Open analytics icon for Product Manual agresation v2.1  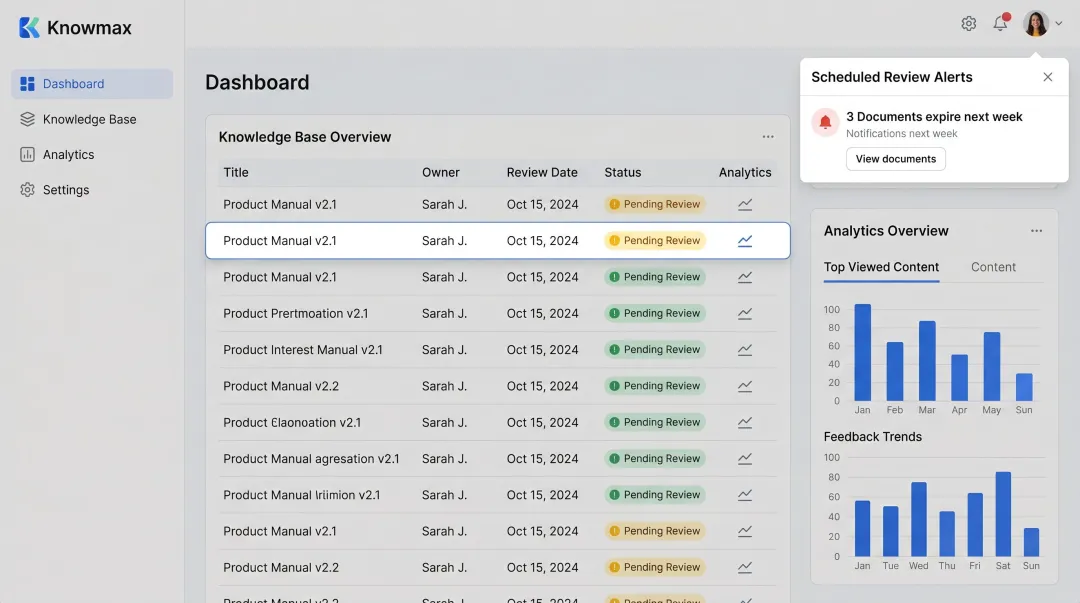745,459
